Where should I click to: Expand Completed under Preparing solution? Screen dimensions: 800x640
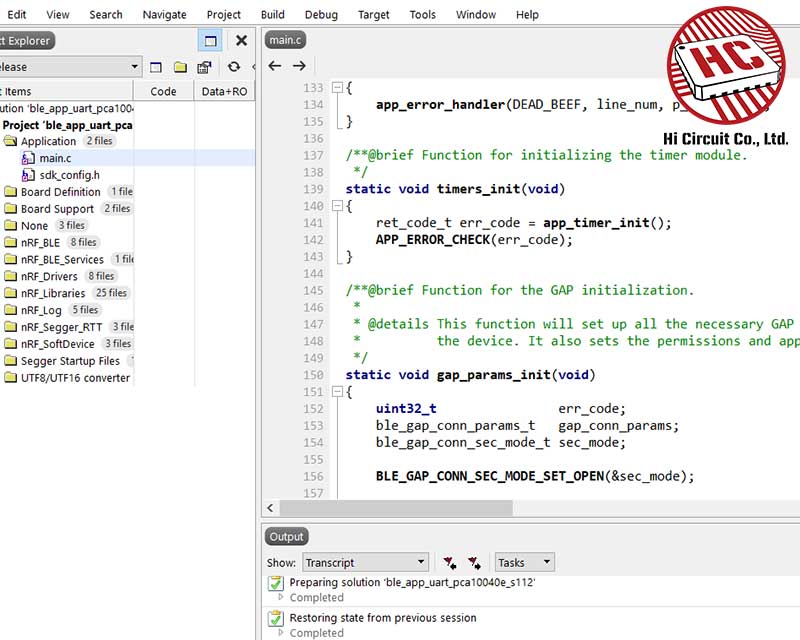click(x=280, y=597)
